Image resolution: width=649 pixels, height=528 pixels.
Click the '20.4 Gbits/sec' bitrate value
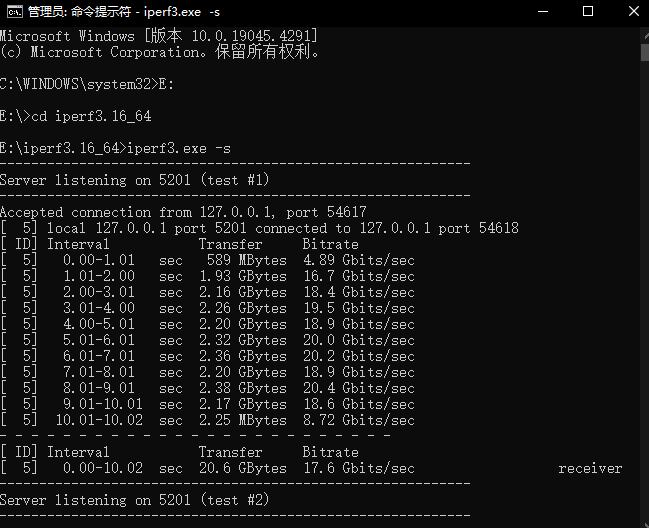coord(358,388)
